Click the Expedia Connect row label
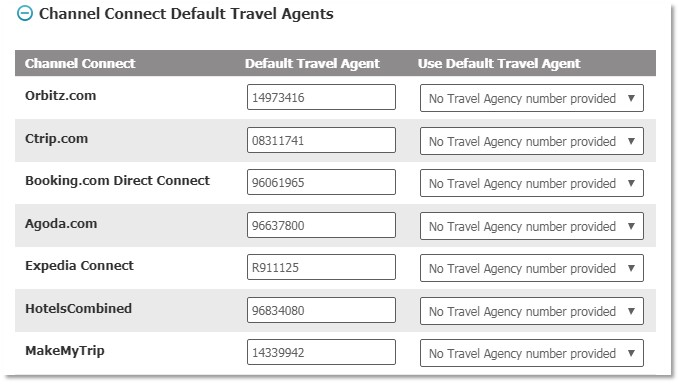Viewport: 680px width, 384px height. click(x=79, y=266)
